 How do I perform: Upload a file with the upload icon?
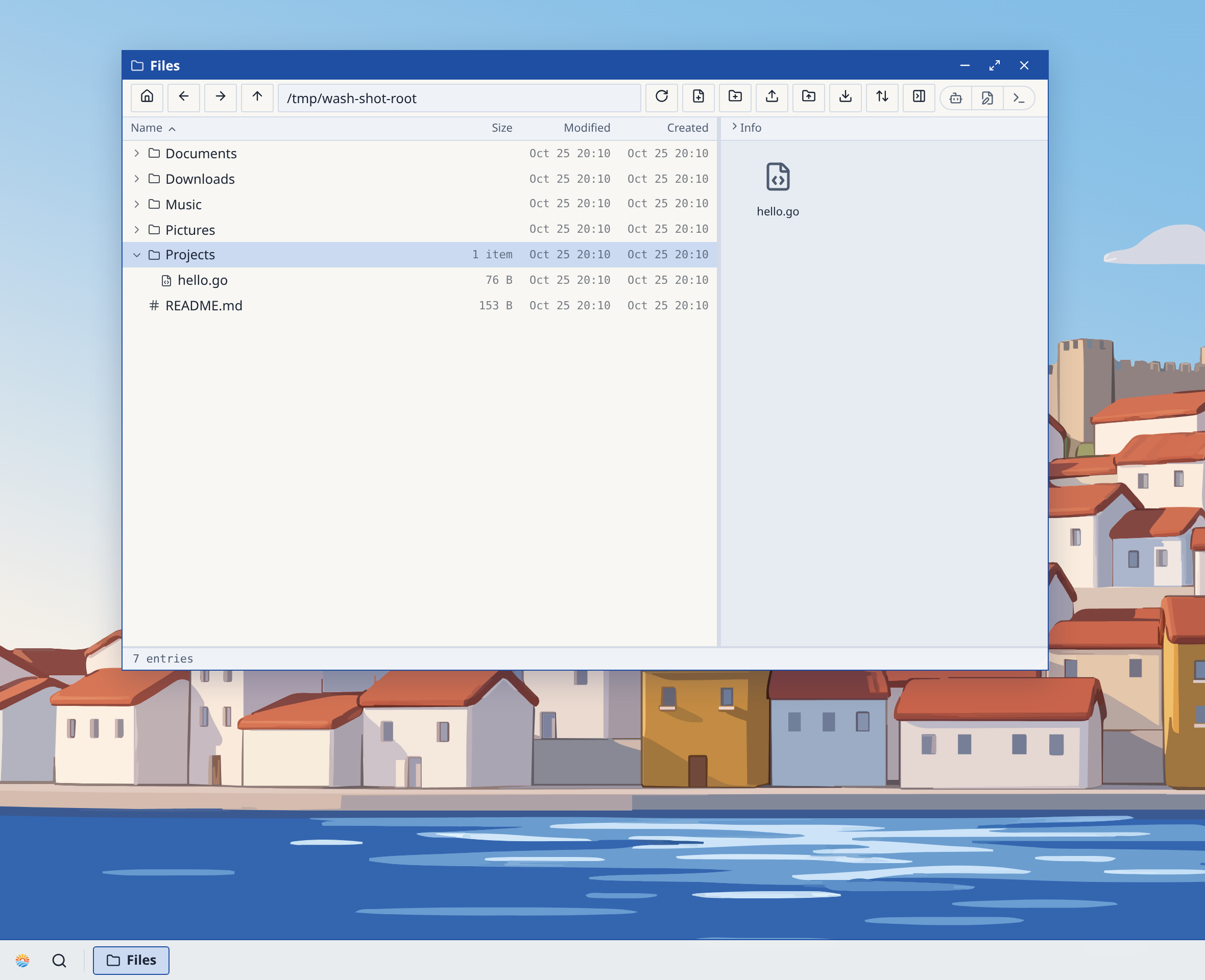pyautogui.click(x=772, y=97)
